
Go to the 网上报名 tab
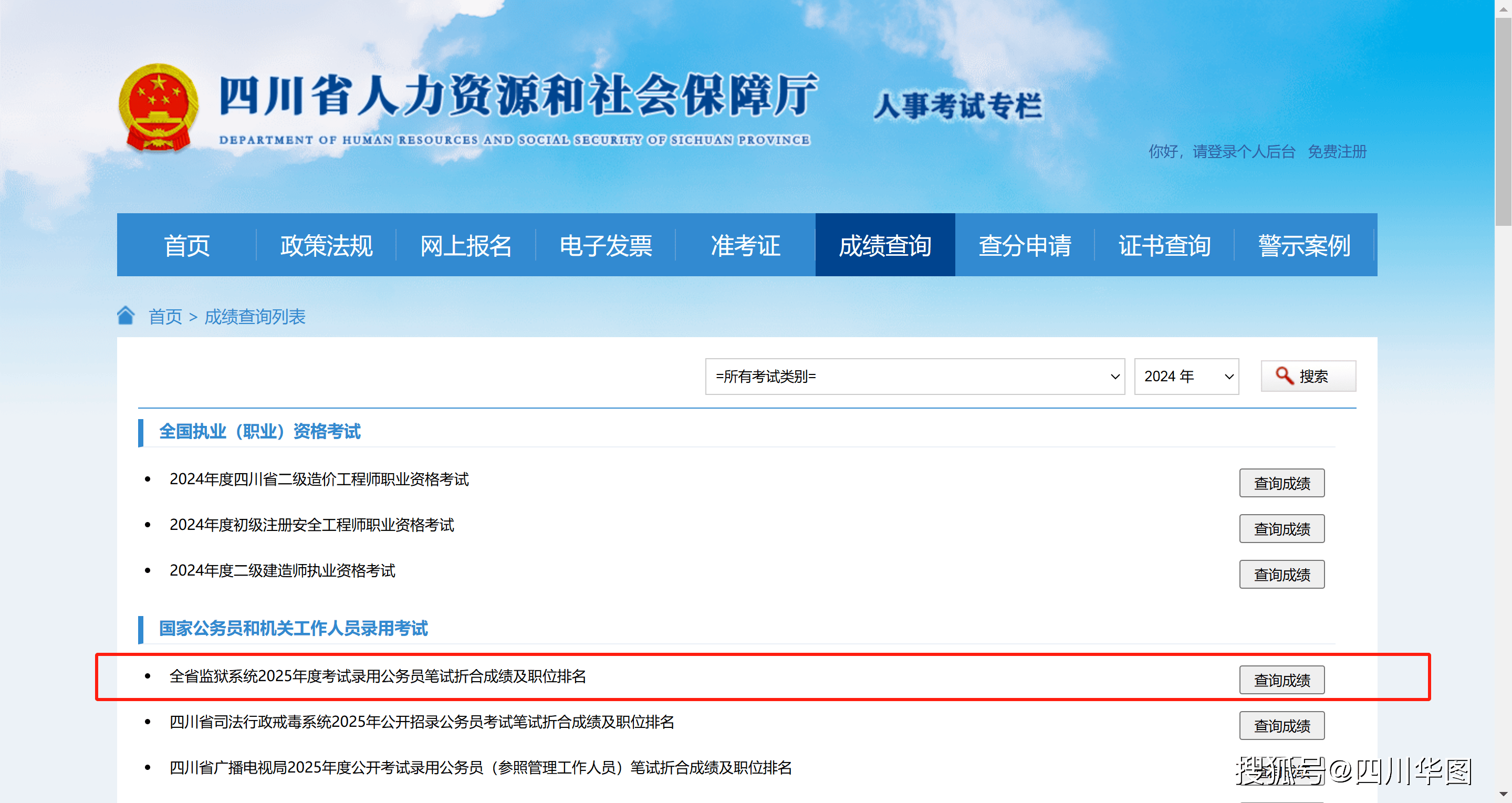coord(466,245)
